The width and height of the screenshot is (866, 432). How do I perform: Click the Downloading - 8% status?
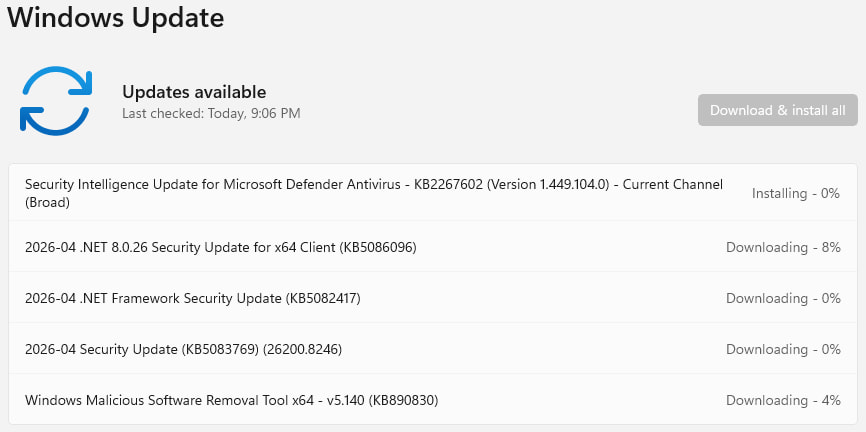point(783,247)
